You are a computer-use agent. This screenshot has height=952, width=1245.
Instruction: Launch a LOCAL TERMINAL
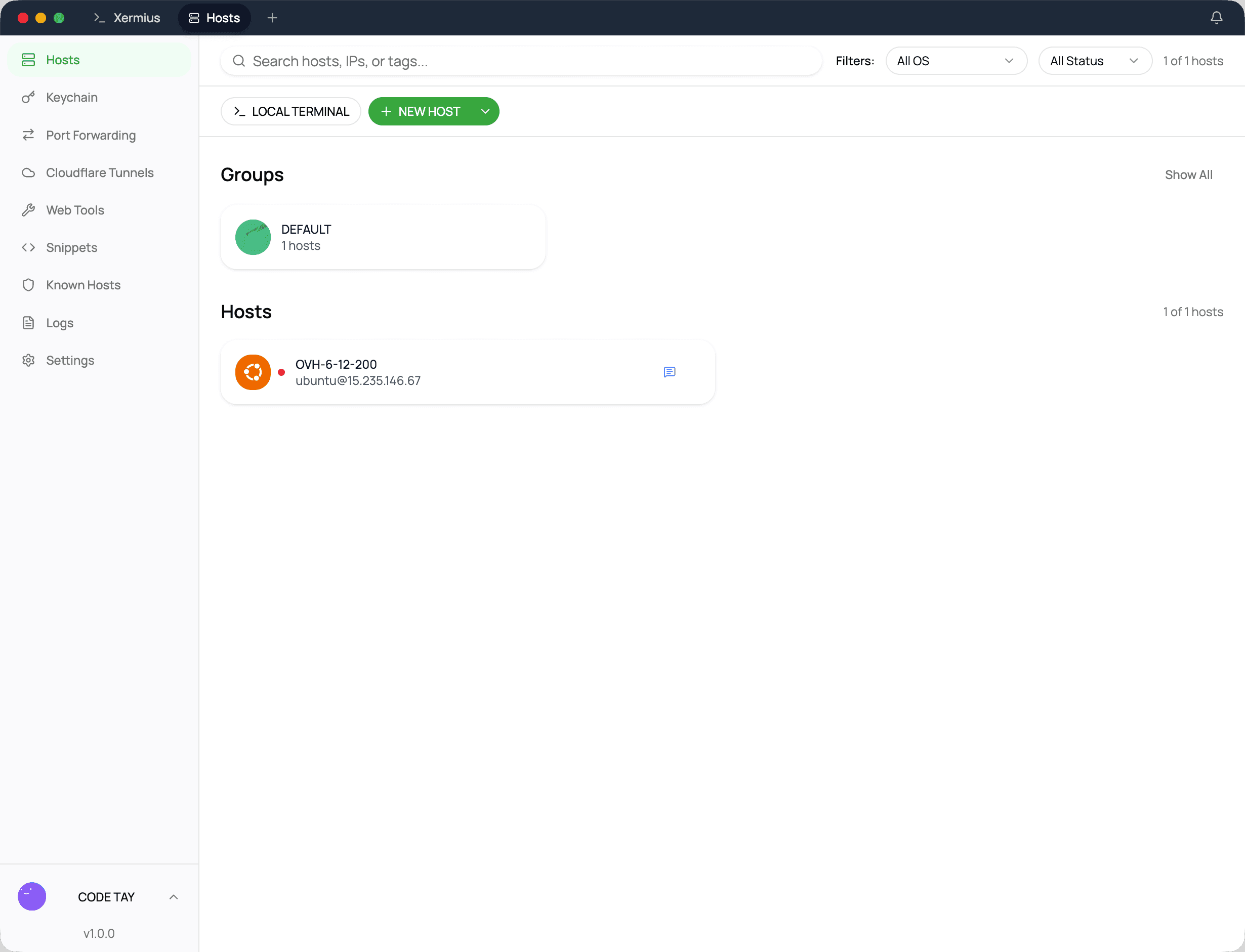290,111
